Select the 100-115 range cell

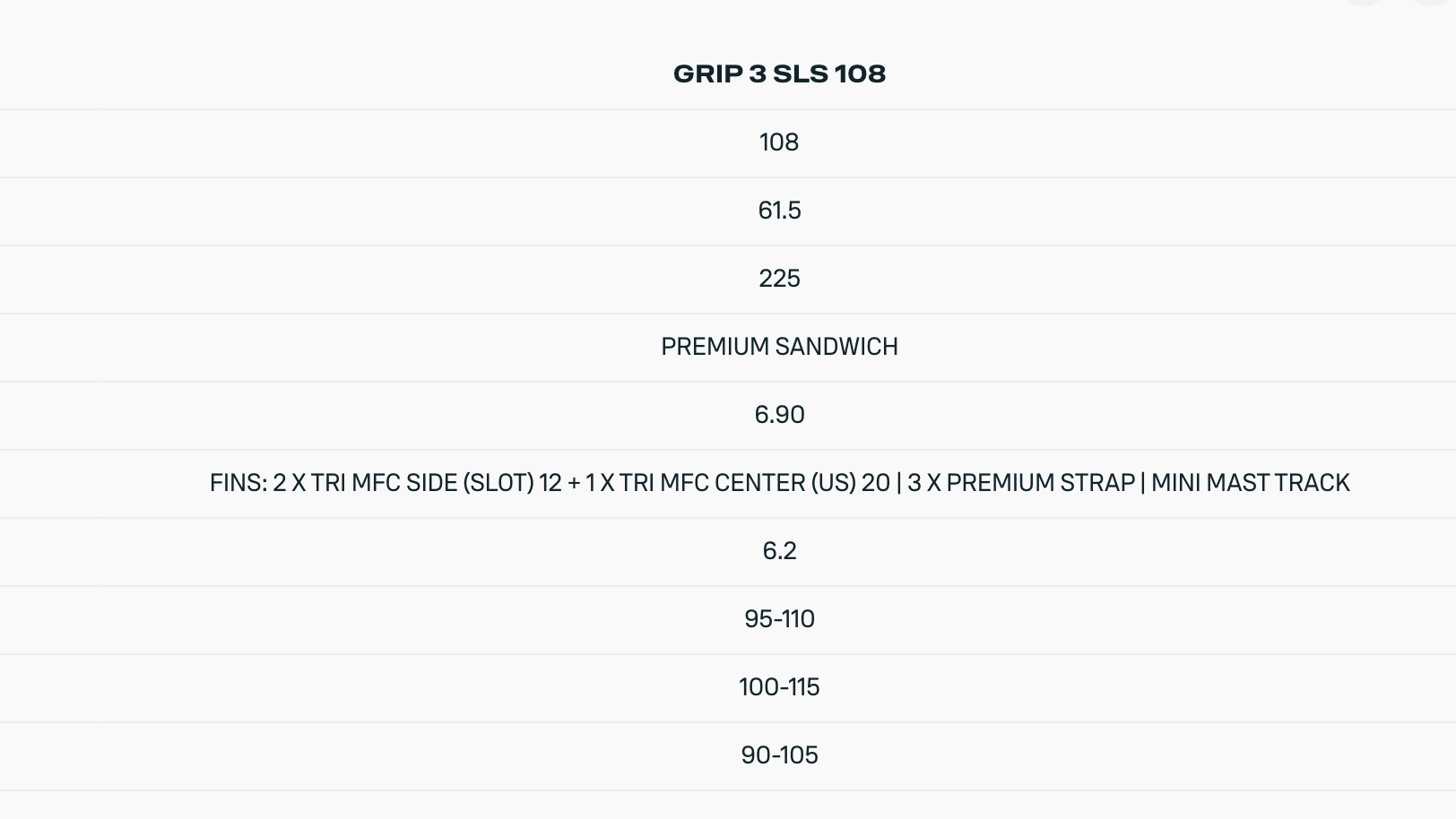pyautogui.click(x=779, y=687)
